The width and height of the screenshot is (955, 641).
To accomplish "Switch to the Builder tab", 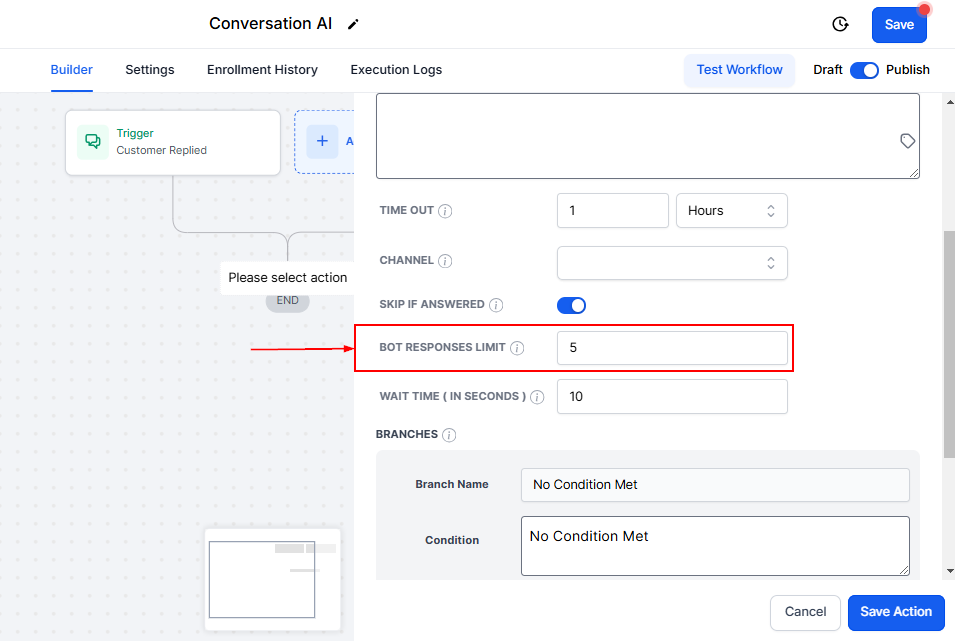I will pyautogui.click(x=71, y=70).
